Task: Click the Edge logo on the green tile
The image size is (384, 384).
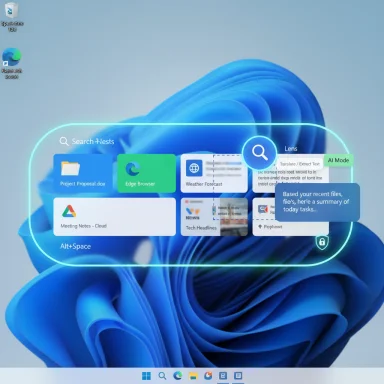Action: (133, 169)
